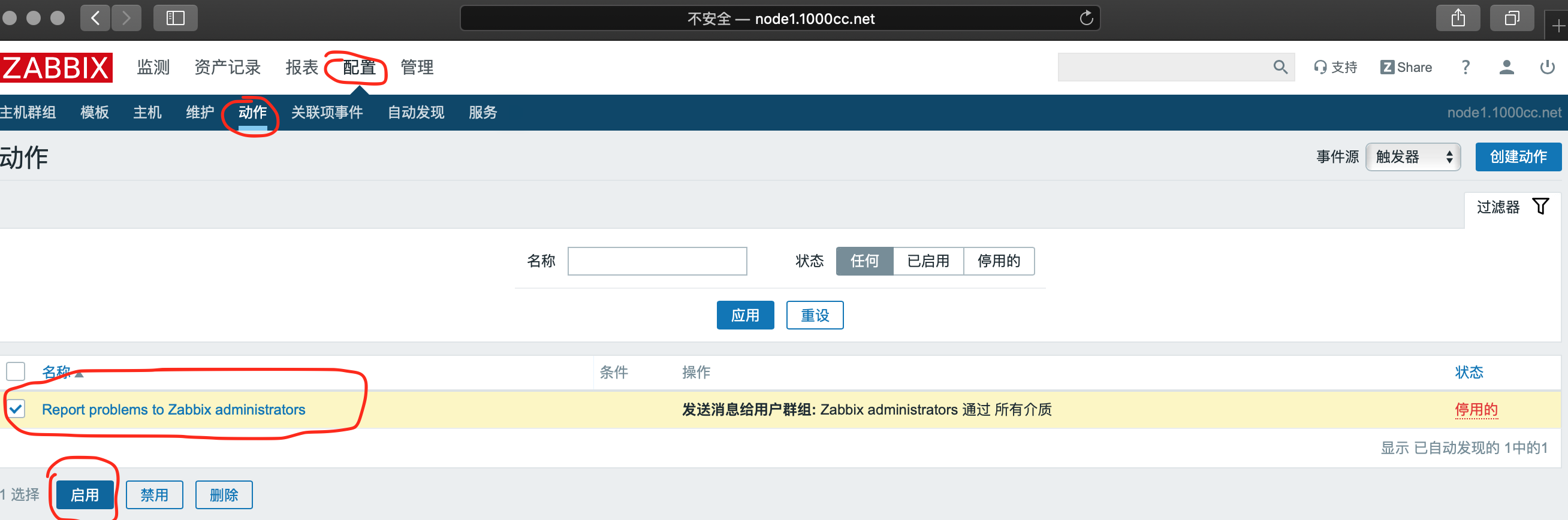This screenshot has height=520, width=1568.
Task: Uncheck the Report problems action checkbox
Action: point(16,409)
